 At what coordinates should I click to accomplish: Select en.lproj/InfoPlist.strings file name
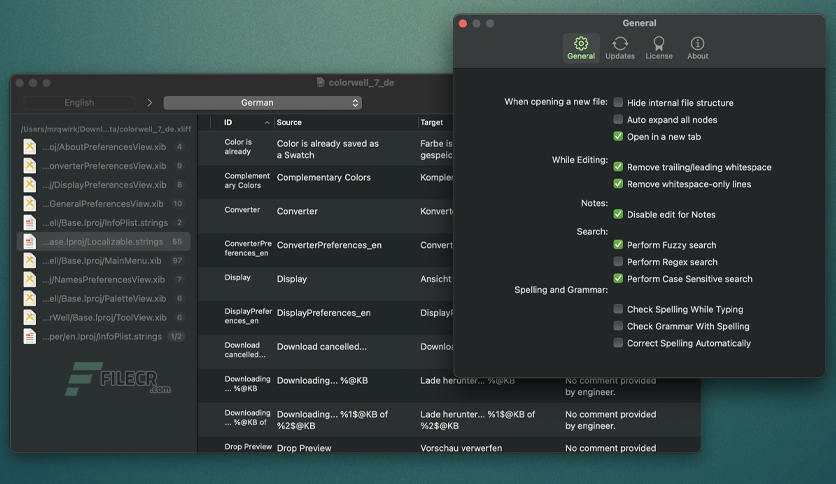point(102,336)
